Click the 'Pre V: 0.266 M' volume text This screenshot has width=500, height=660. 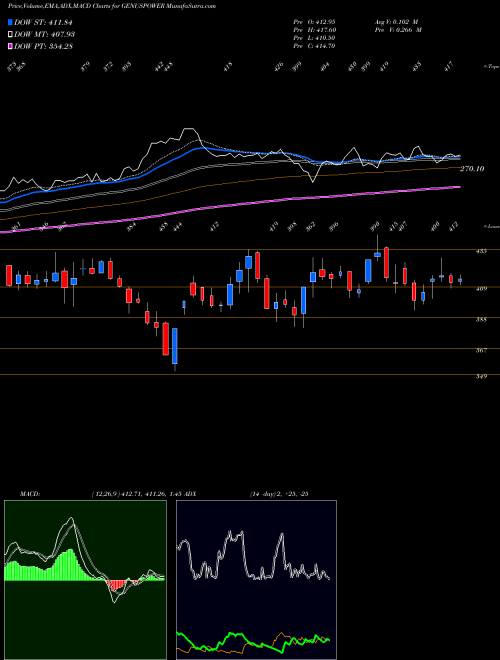[397, 29]
